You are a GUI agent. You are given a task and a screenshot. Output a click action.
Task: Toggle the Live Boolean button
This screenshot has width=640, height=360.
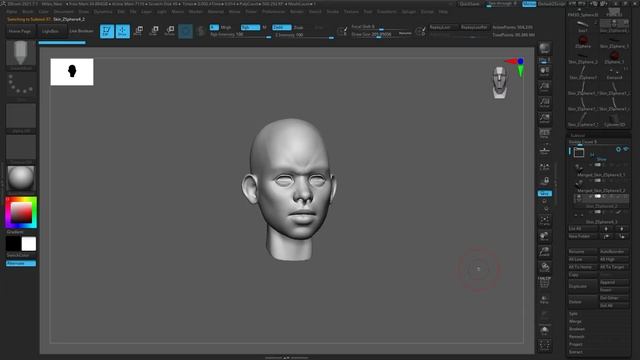coord(81,31)
